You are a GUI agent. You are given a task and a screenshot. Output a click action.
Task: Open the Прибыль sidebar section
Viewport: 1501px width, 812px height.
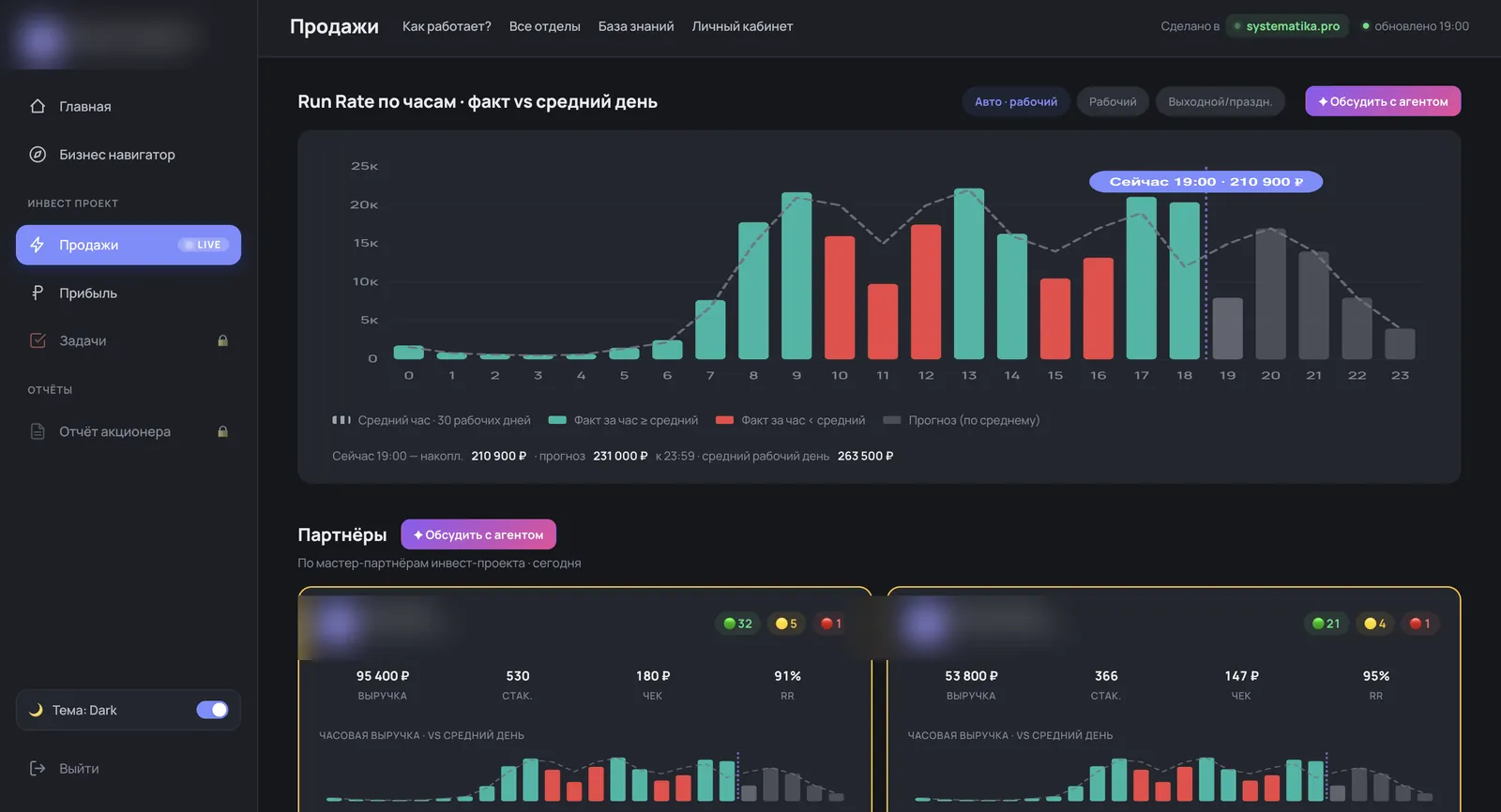point(129,293)
